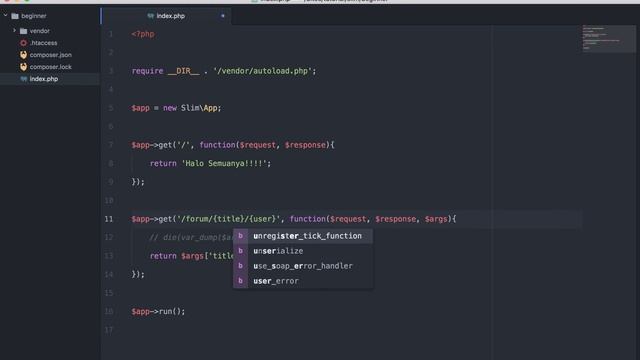Choose use_soap_error_handler autocomplete suggestion
The height and width of the screenshot is (360, 640).
(303, 266)
